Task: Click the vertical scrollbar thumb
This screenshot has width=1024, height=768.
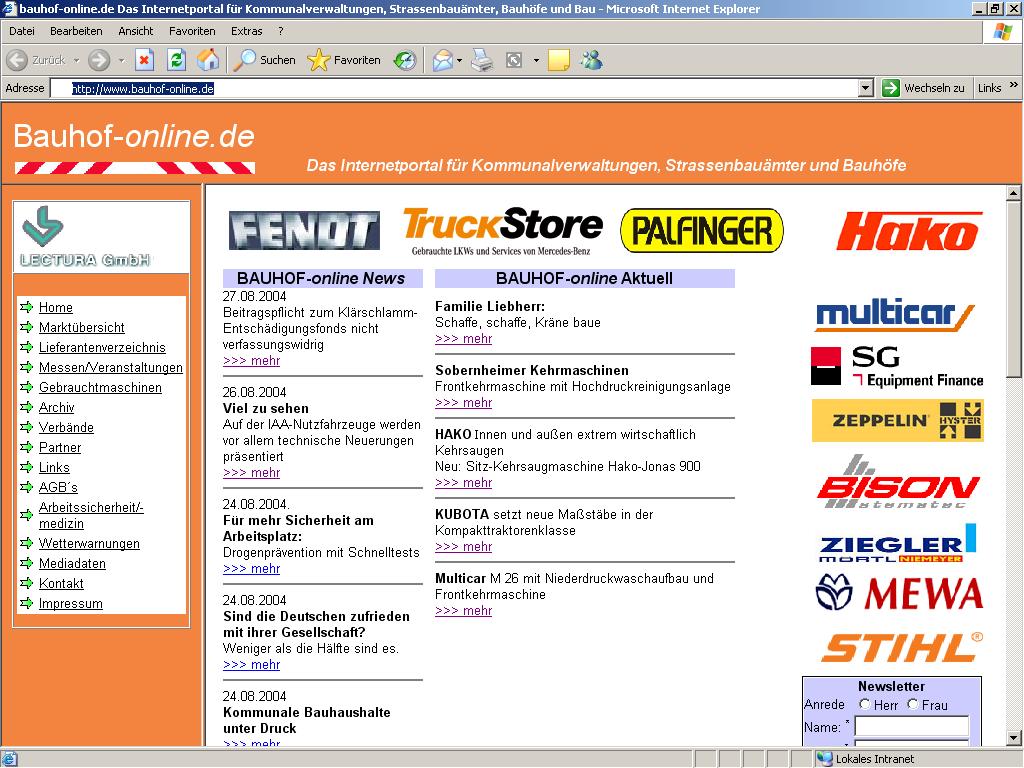Action: [1013, 289]
